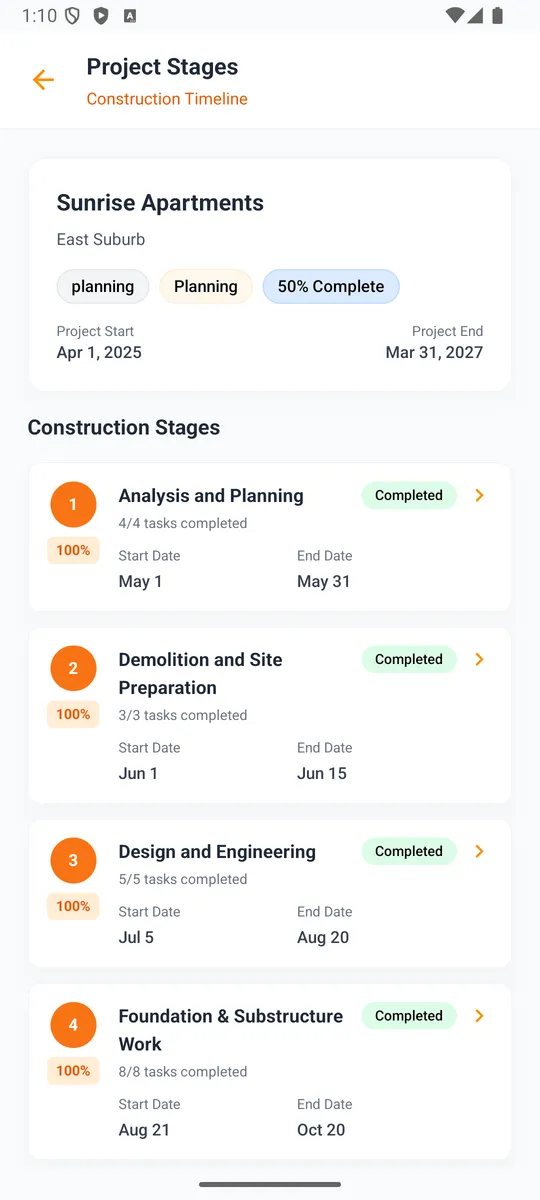Image resolution: width=540 pixels, height=1200 pixels.
Task: Select the grey lowercase planning chip
Action: [x=103, y=286]
